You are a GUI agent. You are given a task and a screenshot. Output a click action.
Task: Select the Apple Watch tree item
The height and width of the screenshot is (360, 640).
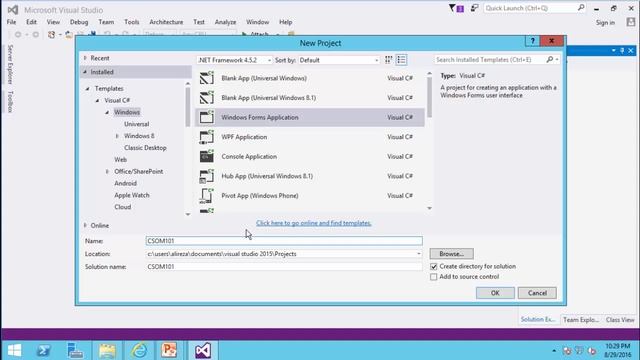[x=132, y=195]
